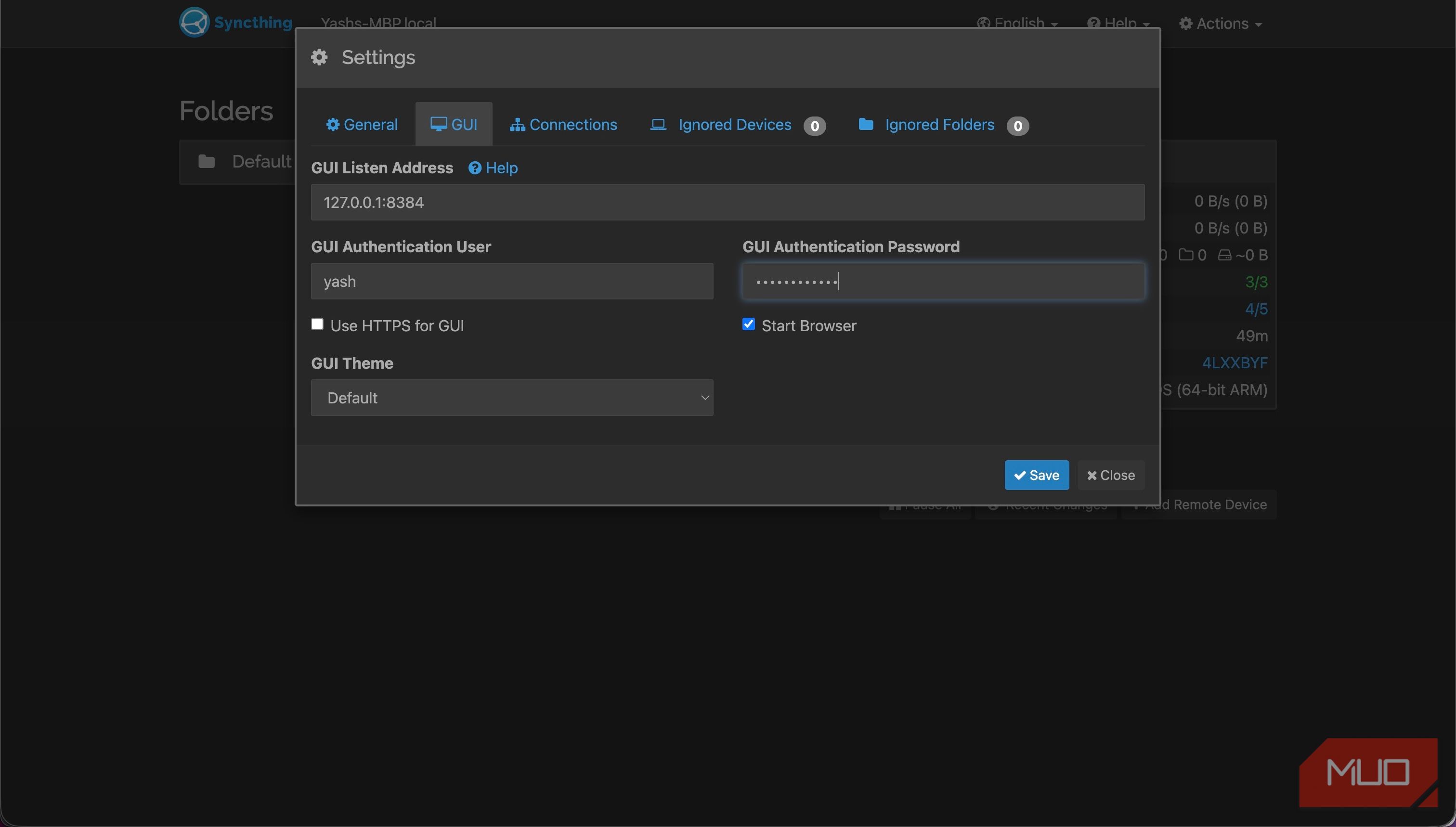Click the GUI Listen Address input field
This screenshot has height=827, width=1456.
(x=727, y=202)
